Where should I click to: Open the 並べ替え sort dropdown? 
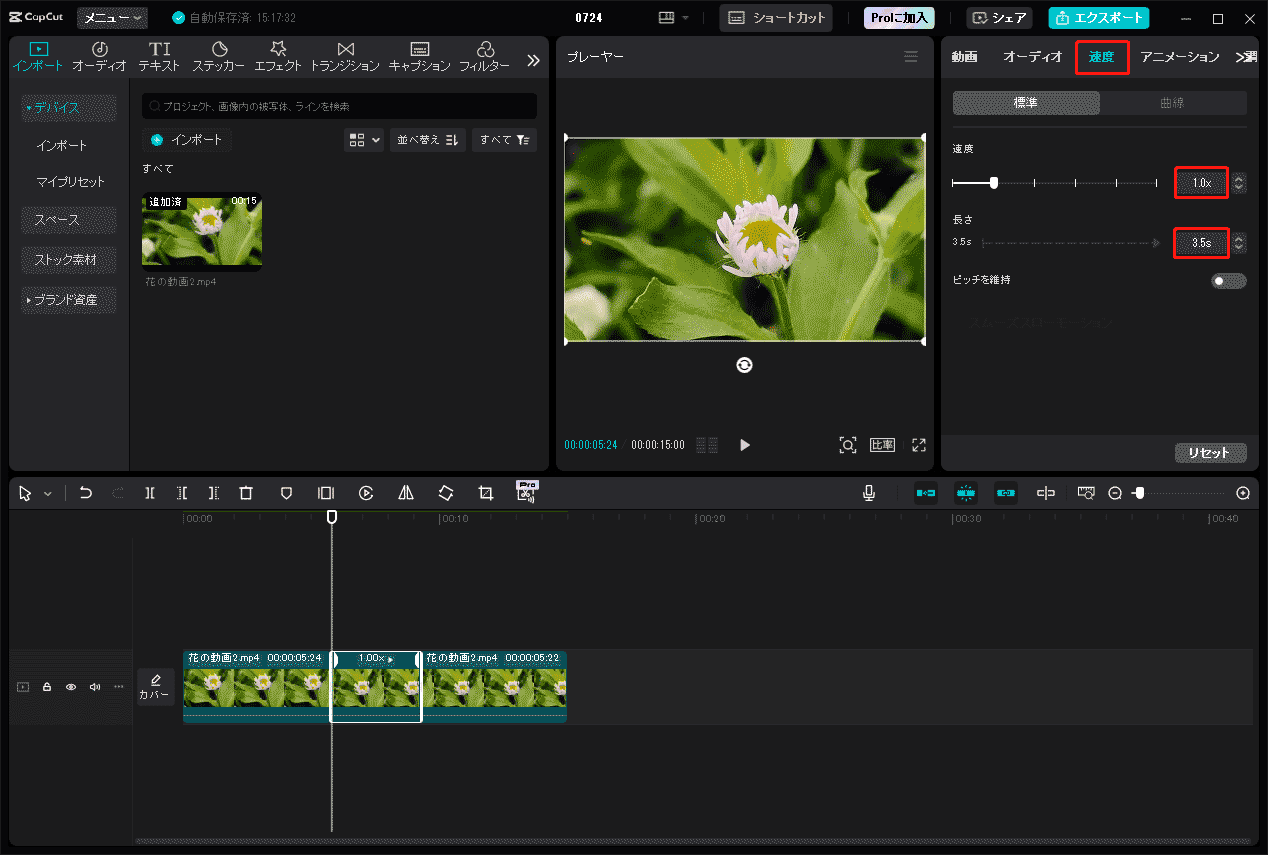pyautogui.click(x=427, y=140)
